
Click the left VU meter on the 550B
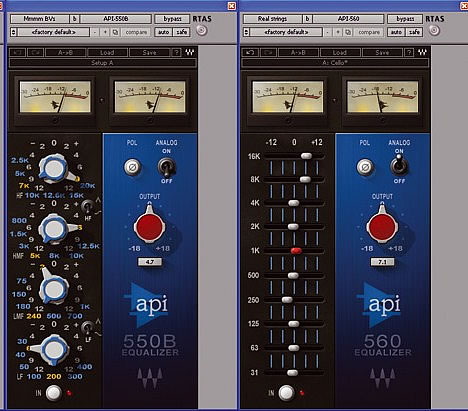click(55, 97)
